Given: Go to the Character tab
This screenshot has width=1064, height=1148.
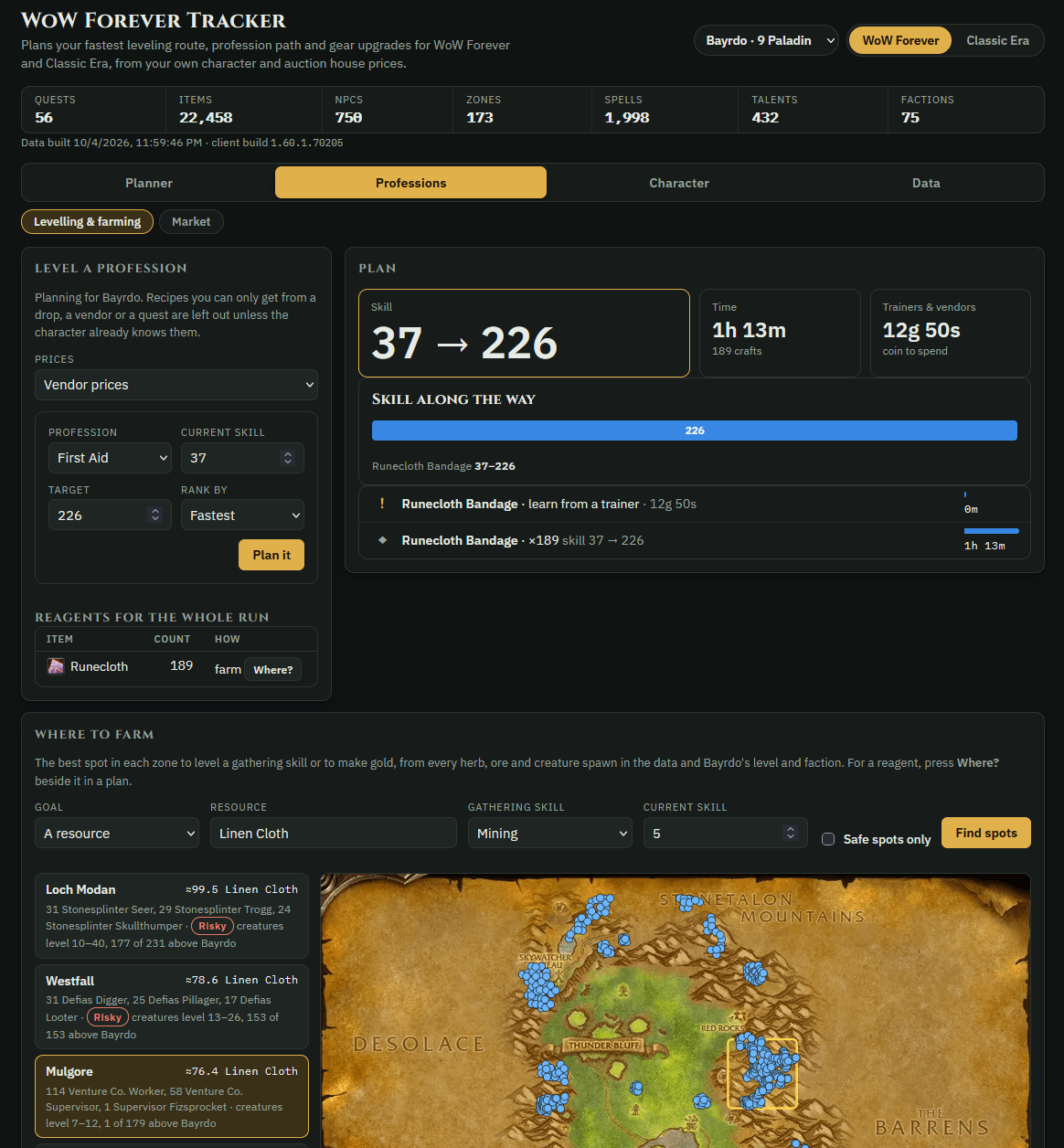Looking at the screenshot, I should 679,183.
